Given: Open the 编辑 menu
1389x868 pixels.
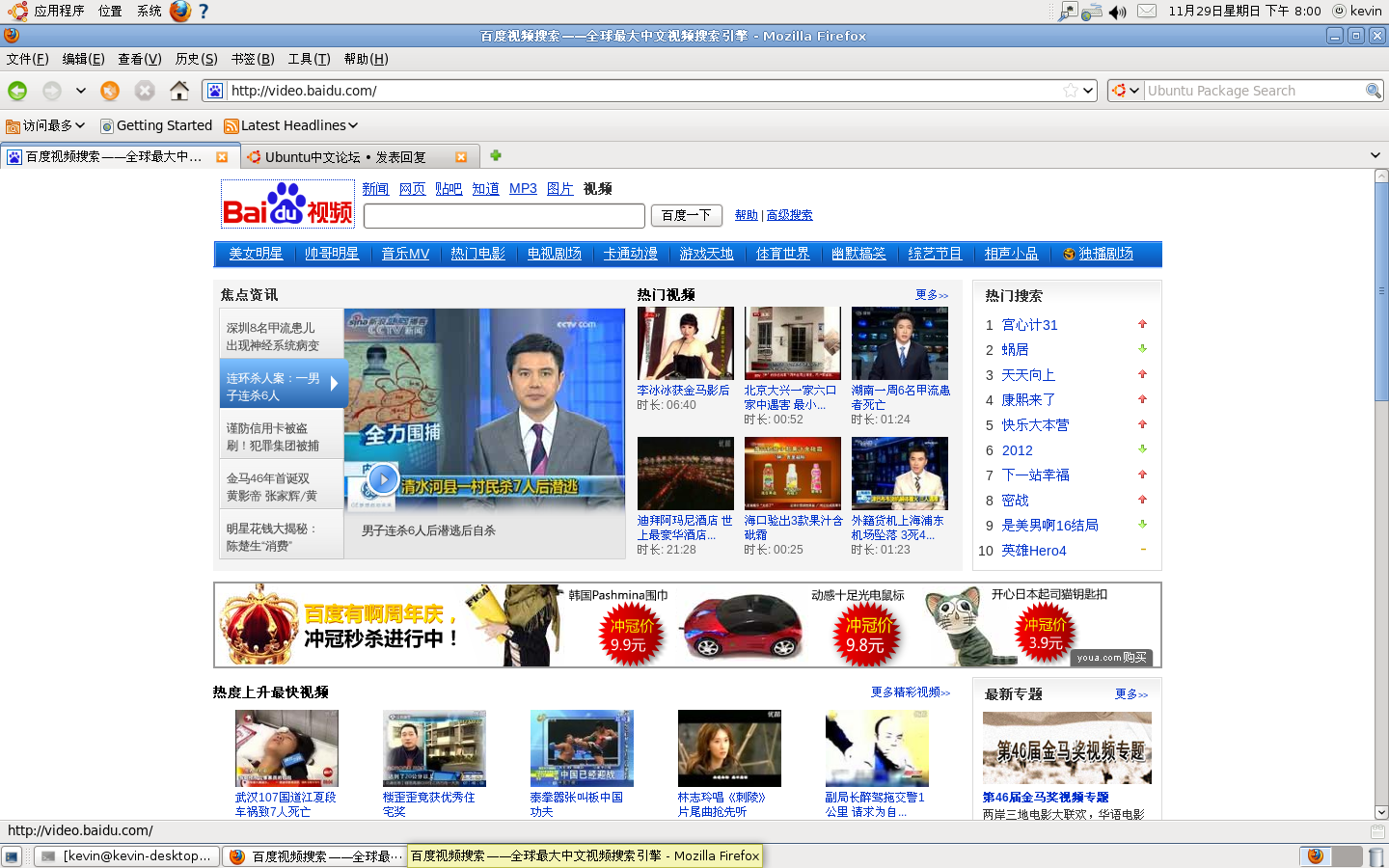Looking at the screenshot, I should click(84, 59).
